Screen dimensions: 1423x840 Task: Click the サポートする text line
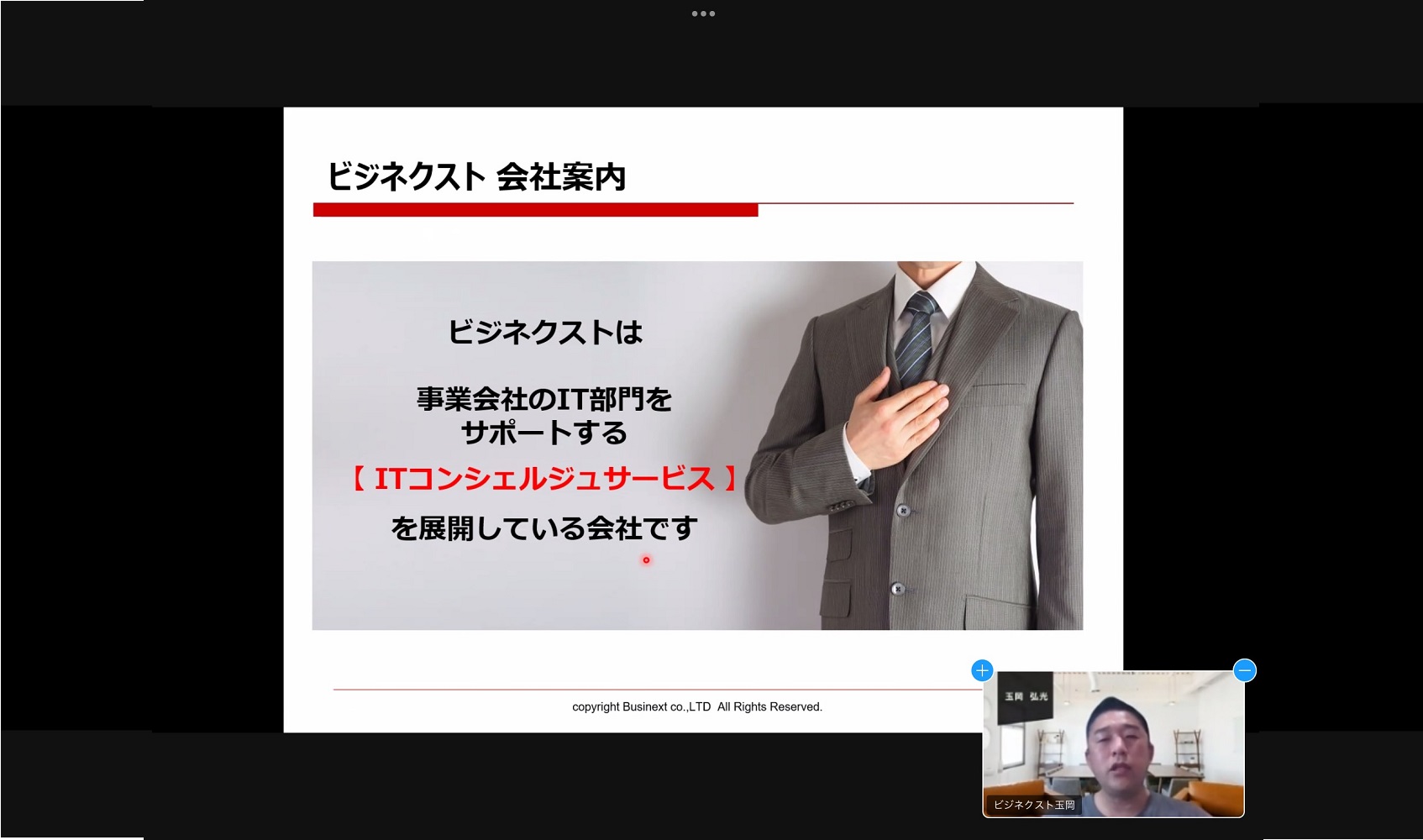[544, 433]
